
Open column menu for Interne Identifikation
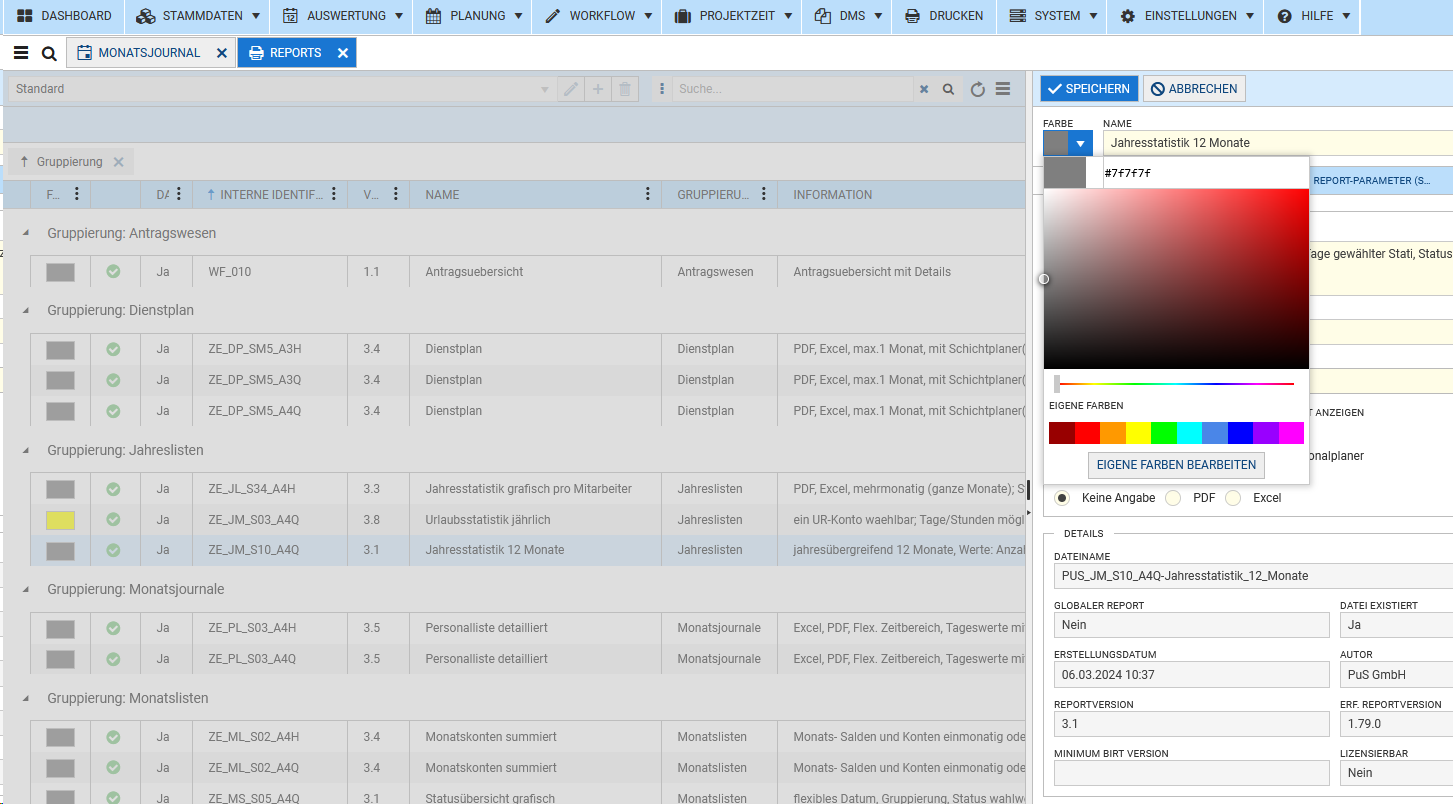click(x=334, y=194)
